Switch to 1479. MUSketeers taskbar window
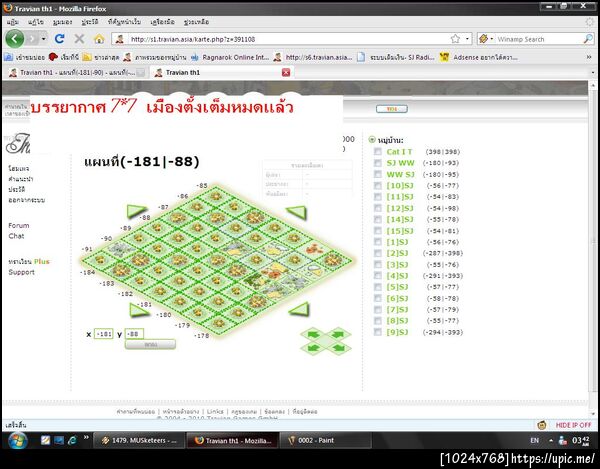Viewport: 600px width, 469px height. [139, 440]
